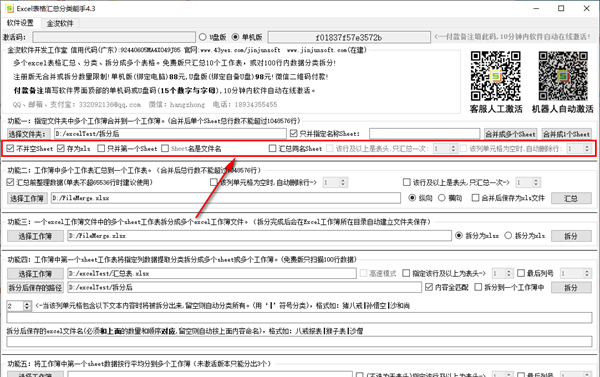Image resolution: width=600 pixels, height=377 pixels.
Task: Enable the 最后列号 checkbox in 功能四
Action: [521, 273]
